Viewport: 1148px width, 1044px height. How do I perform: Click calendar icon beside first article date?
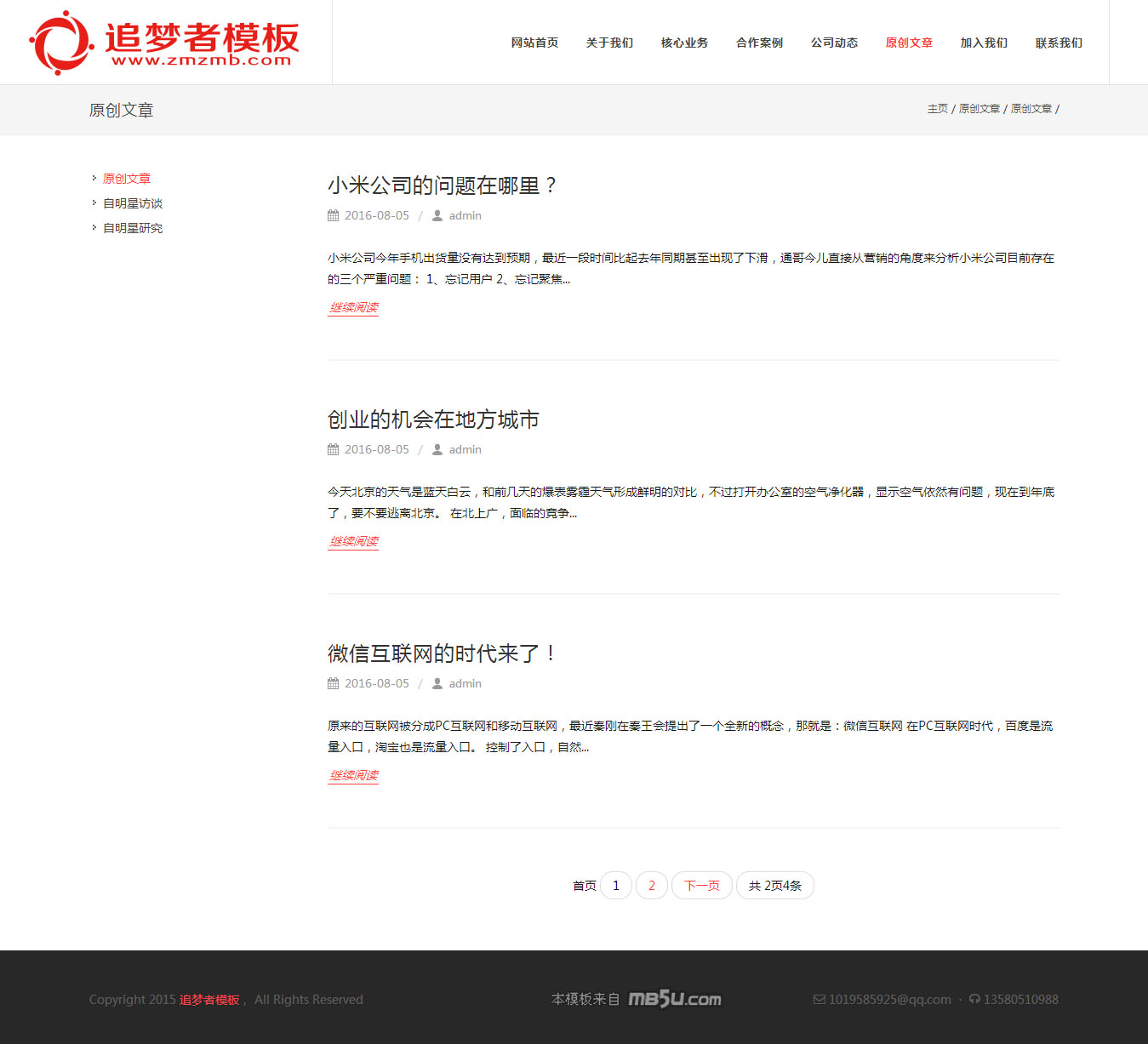click(x=333, y=216)
